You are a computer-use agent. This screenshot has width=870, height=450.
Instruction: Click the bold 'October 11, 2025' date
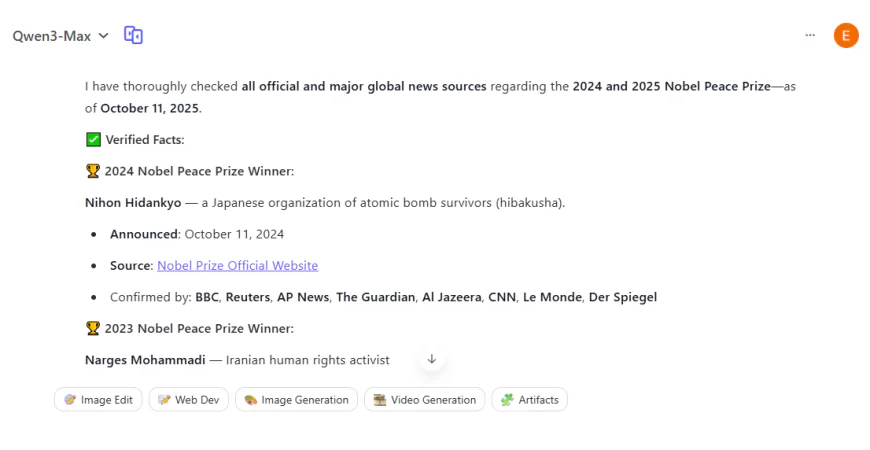coord(149,108)
